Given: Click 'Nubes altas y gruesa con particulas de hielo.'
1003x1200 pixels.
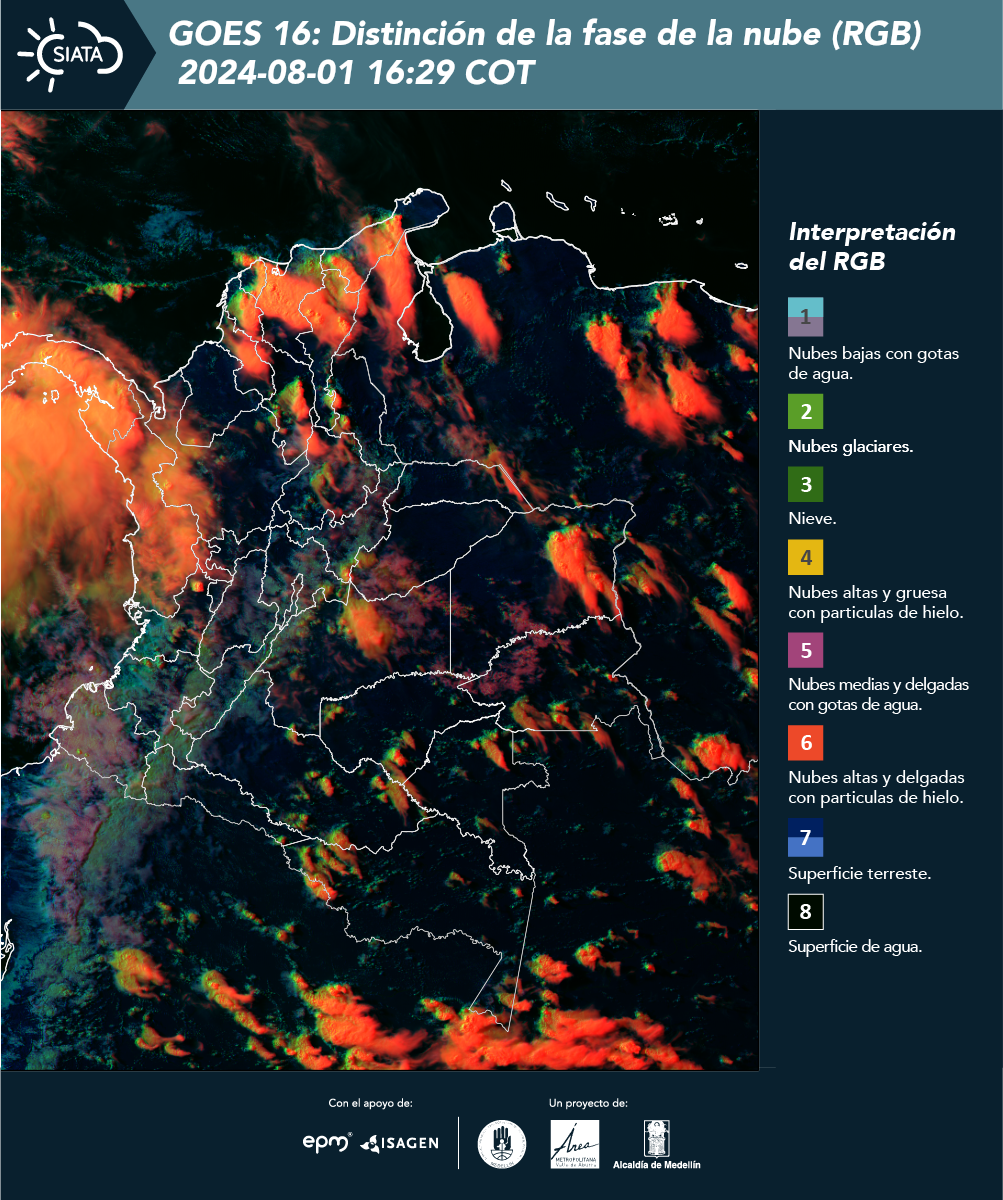Looking at the screenshot, I should click(875, 602).
